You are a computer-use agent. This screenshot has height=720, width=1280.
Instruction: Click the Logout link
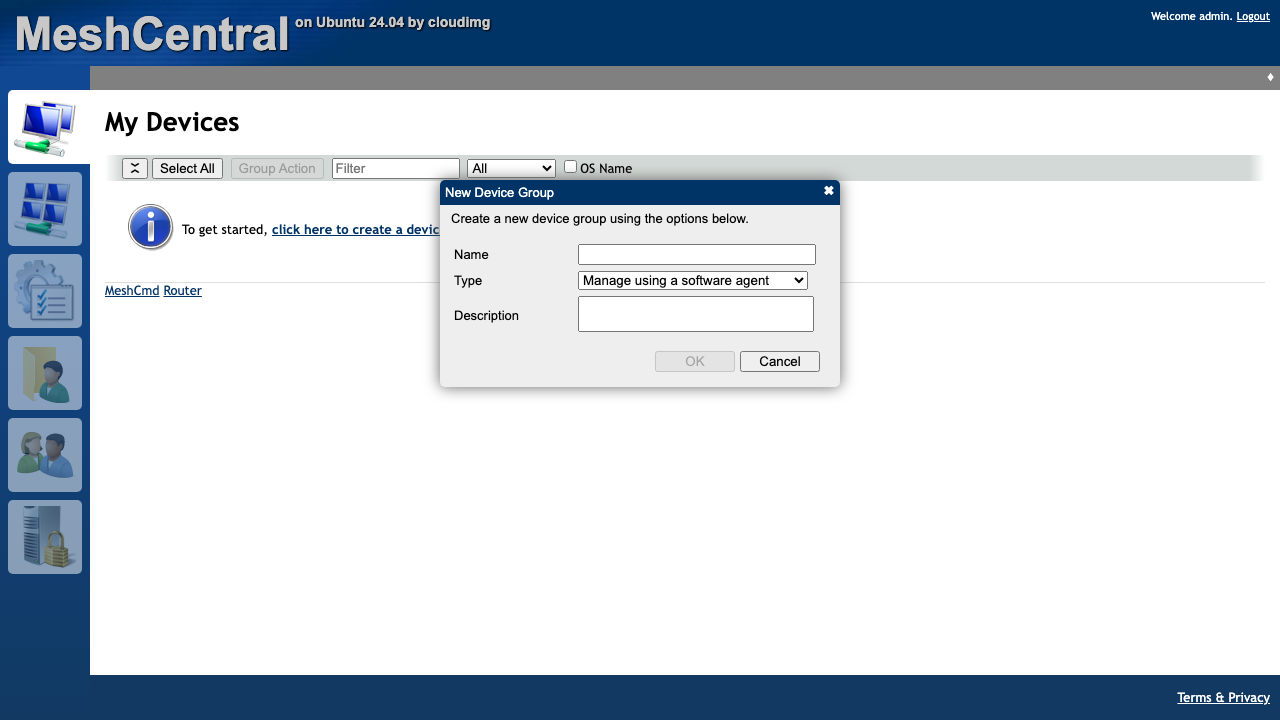pyautogui.click(x=1253, y=16)
